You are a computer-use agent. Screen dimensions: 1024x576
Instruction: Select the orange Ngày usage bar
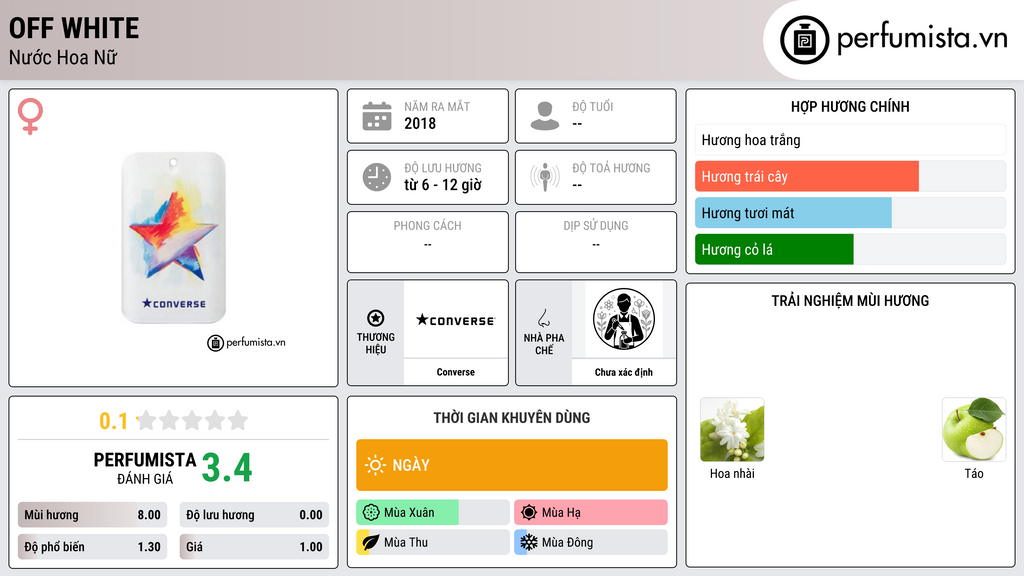click(x=512, y=465)
